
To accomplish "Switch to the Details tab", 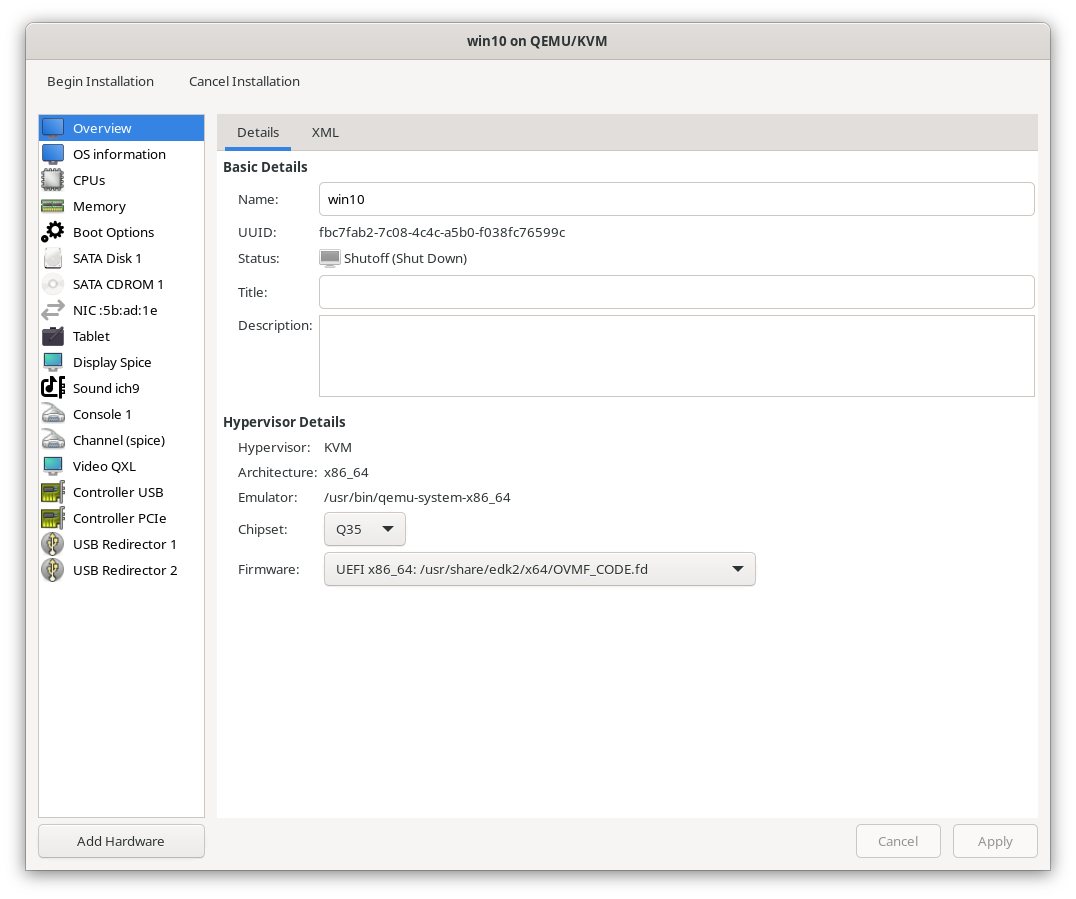I will (x=258, y=132).
